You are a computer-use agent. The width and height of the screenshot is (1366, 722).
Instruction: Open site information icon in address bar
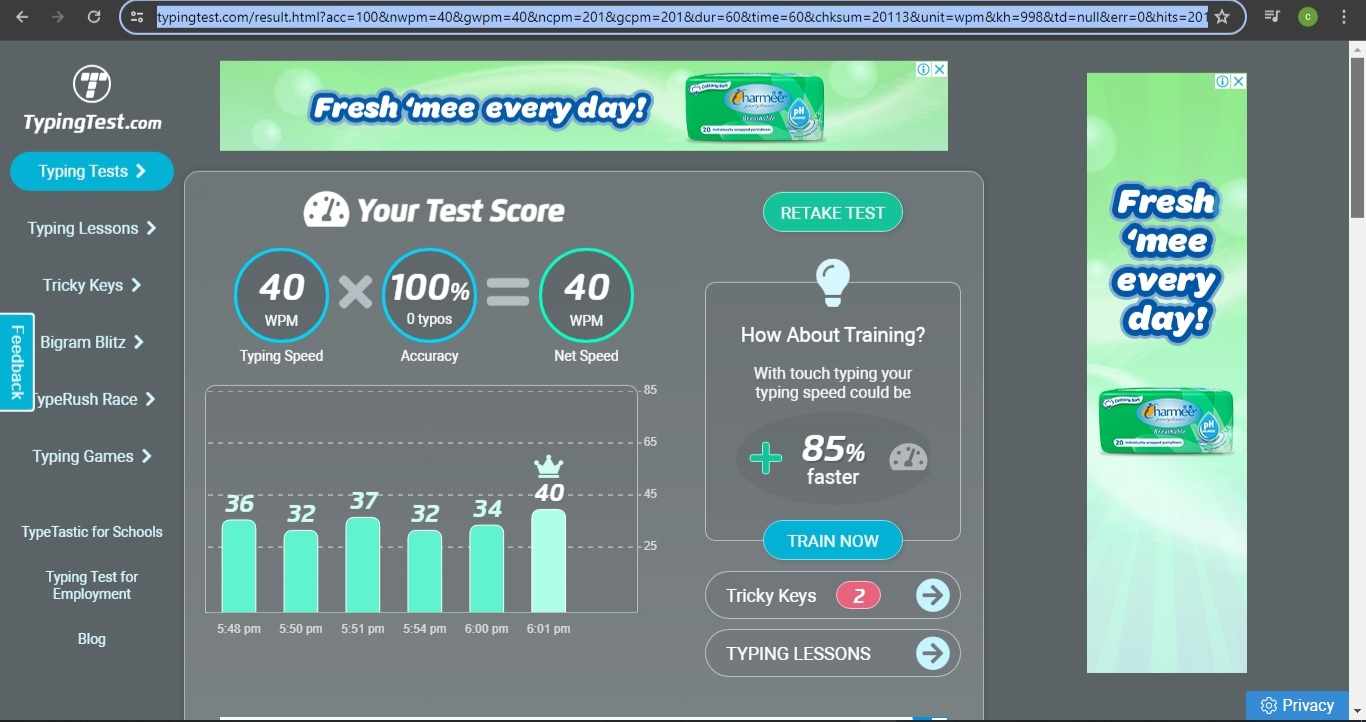point(138,17)
